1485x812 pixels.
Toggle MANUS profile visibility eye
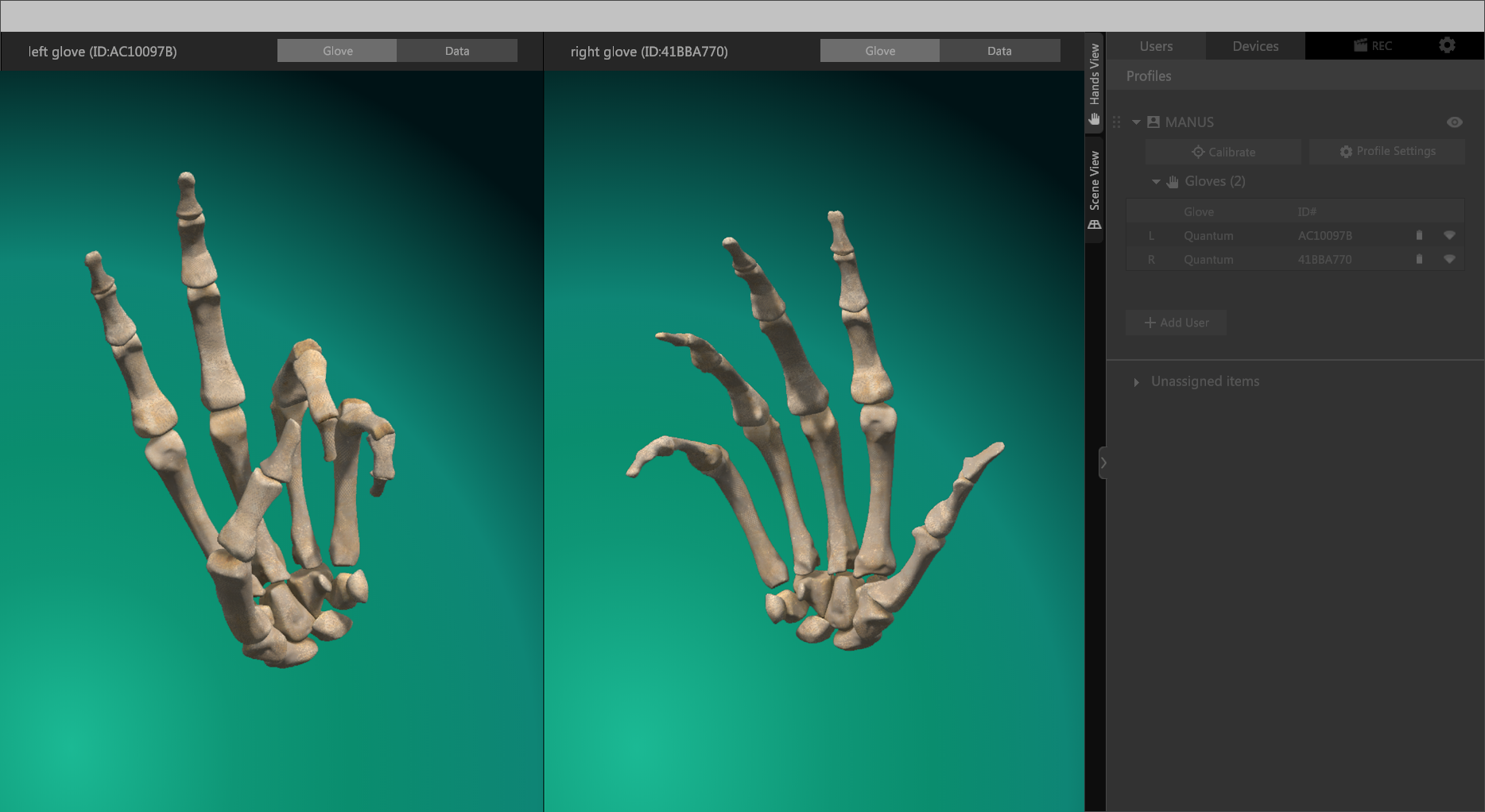[1454, 122]
